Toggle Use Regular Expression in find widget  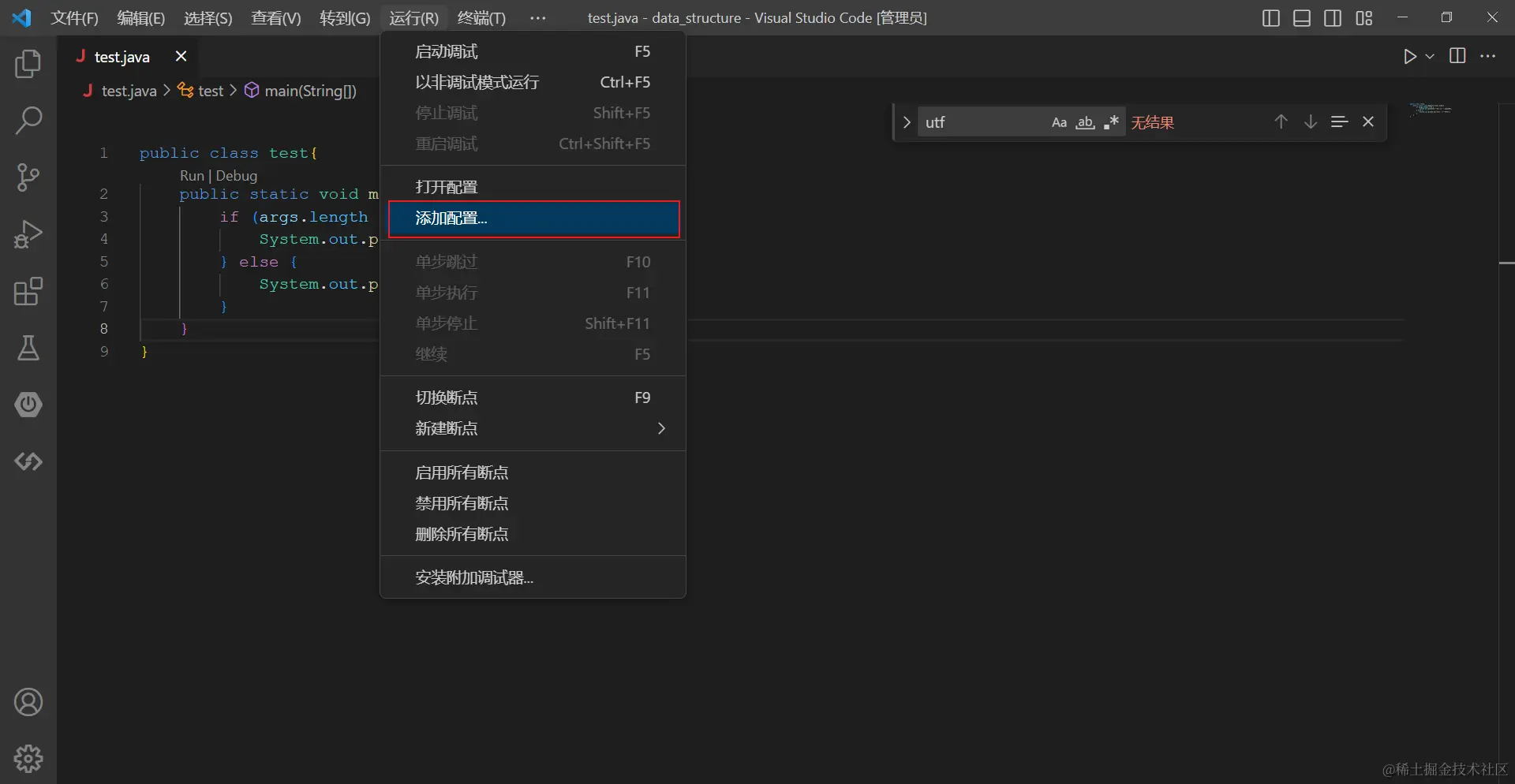coord(1112,122)
